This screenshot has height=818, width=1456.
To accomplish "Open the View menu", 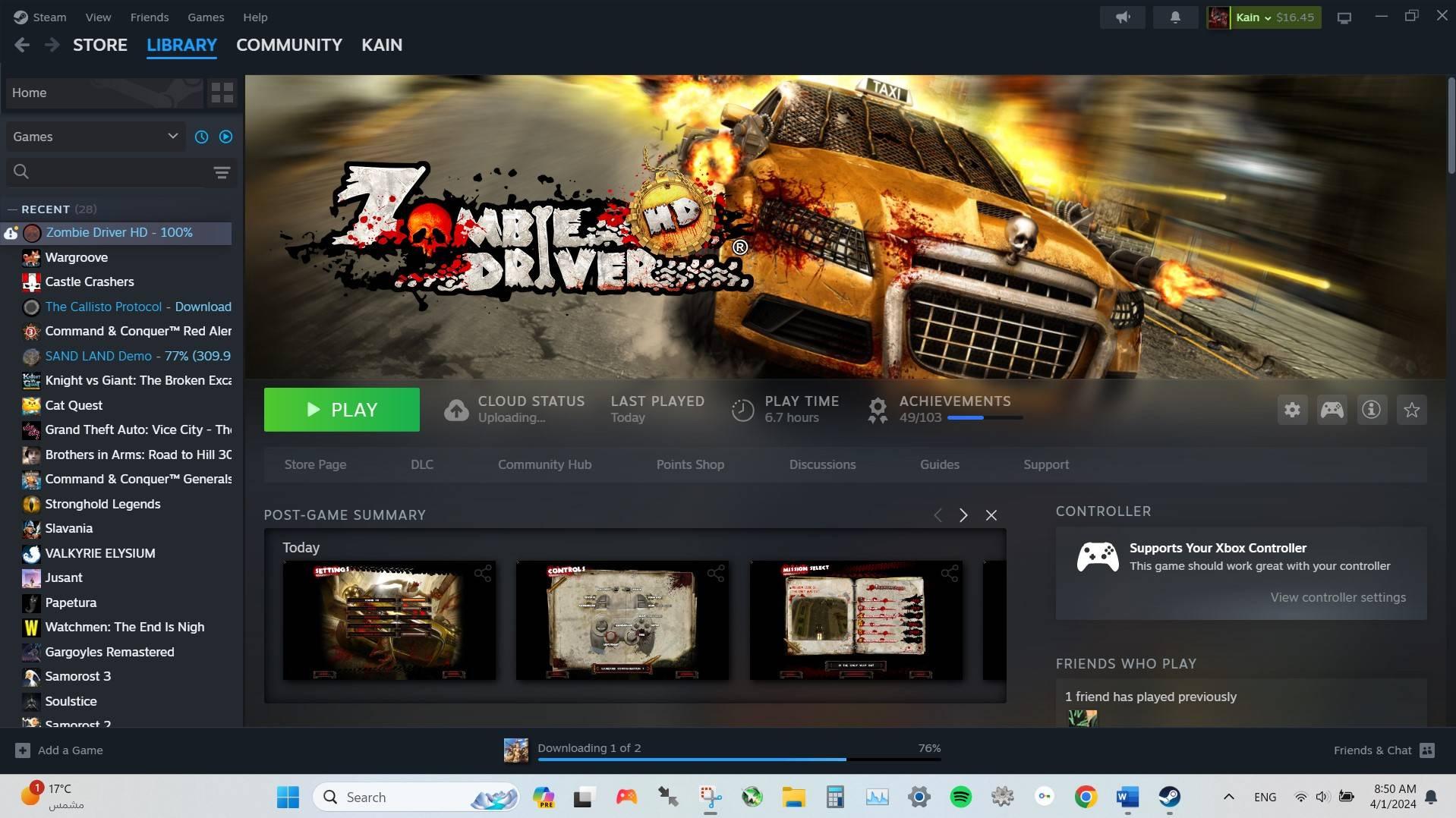I will (x=98, y=17).
